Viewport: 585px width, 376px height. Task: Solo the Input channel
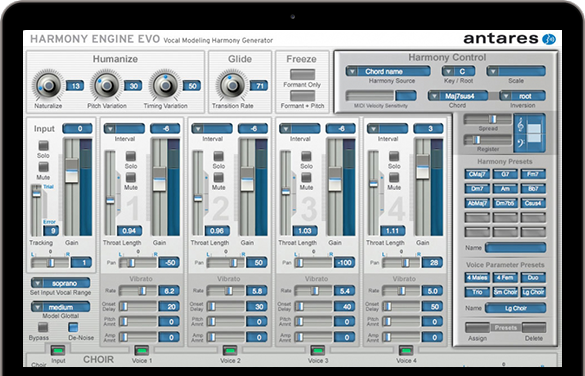tap(44, 145)
